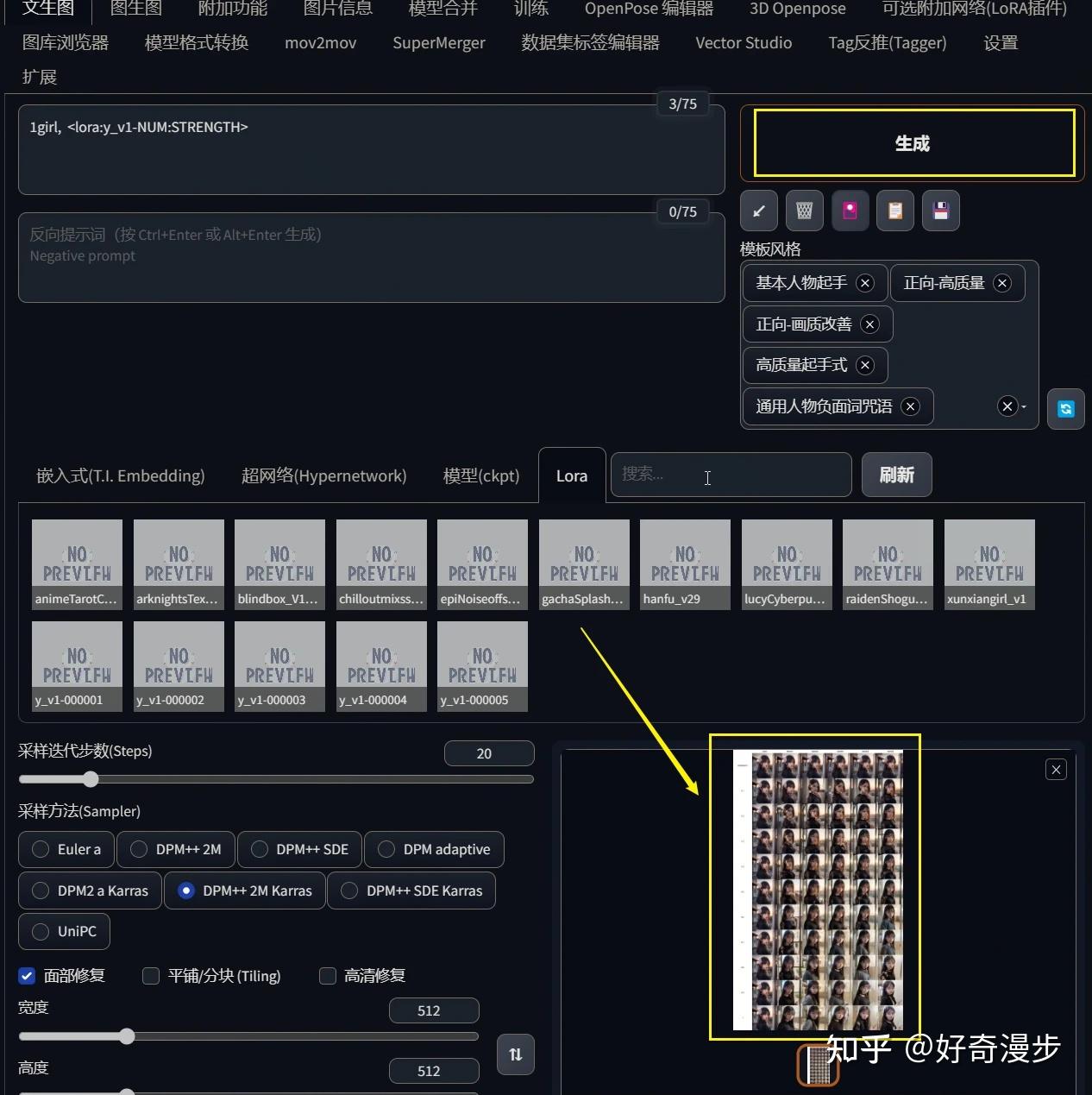Open extra networks via the pink image icon
Image resolution: width=1092 pixels, height=1095 pixels.
850,211
